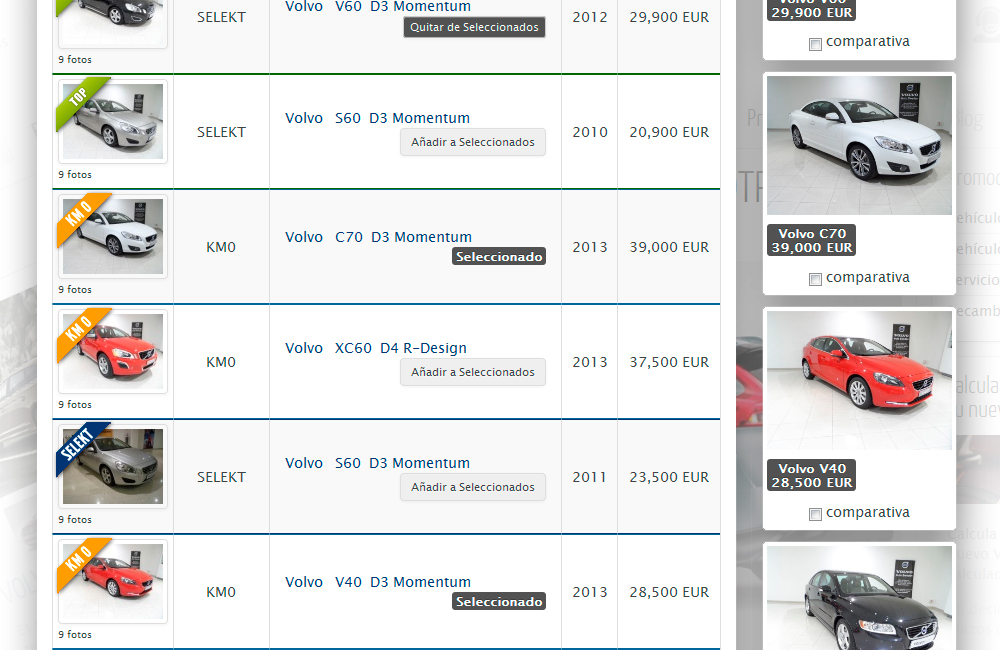Viewport: 1000px width, 650px height.
Task: Open the Volvo XC60 D4 R-Design link
Action: point(376,348)
